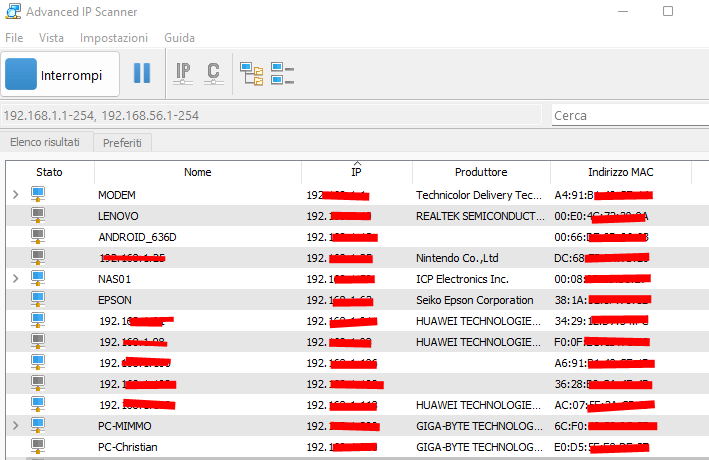Click the PC-Christian device status icon
The width and height of the screenshot is (709, 460).
pos(38,446)
